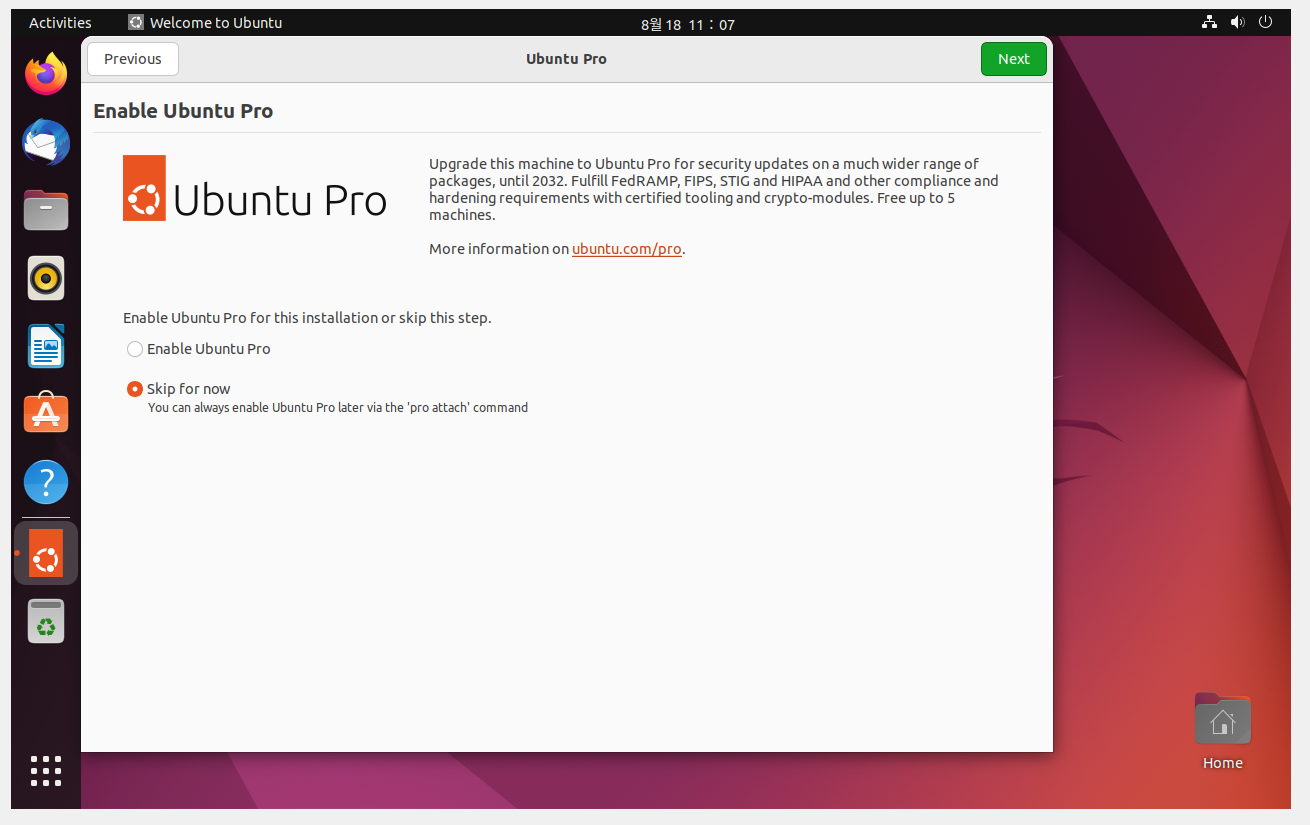Open the power menu icon
Image resolution: width=1310 pixels, height=825 pixels.
point(1265,22)
